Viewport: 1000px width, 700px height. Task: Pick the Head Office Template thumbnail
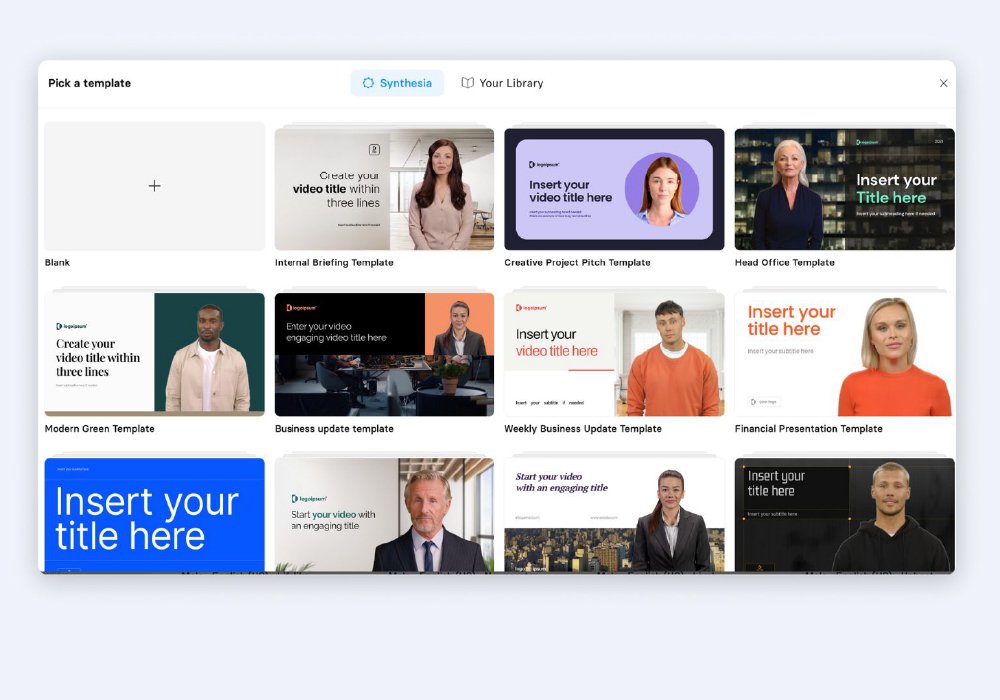point(844,189)
